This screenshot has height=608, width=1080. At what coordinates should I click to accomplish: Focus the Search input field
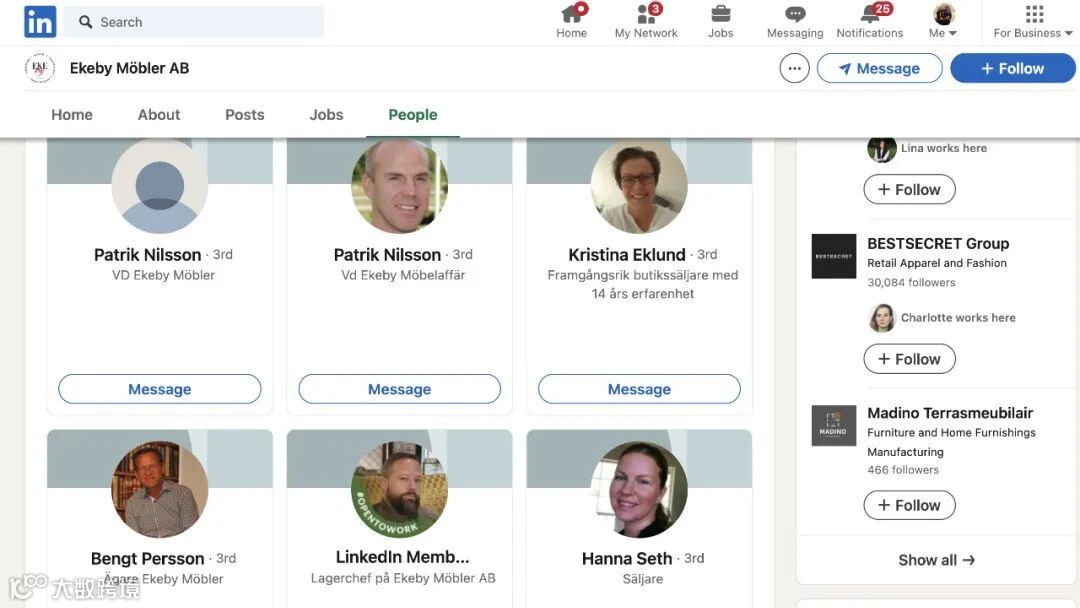pyautogui.click(x=194, y=22)
